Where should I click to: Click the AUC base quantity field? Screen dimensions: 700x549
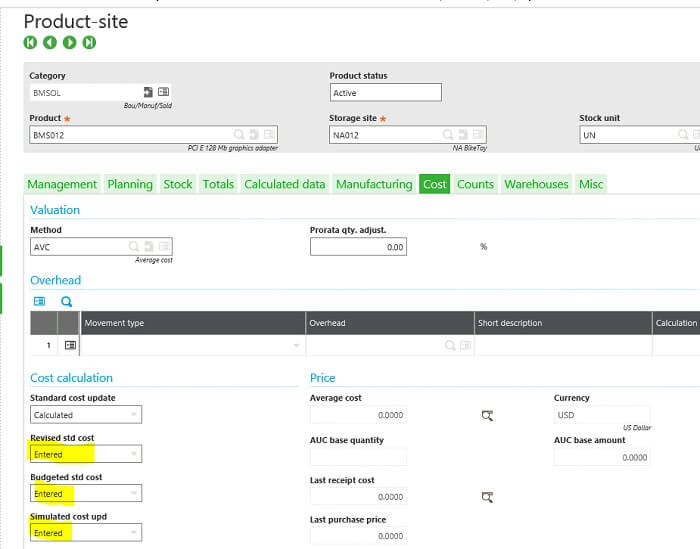click(358, 457)
